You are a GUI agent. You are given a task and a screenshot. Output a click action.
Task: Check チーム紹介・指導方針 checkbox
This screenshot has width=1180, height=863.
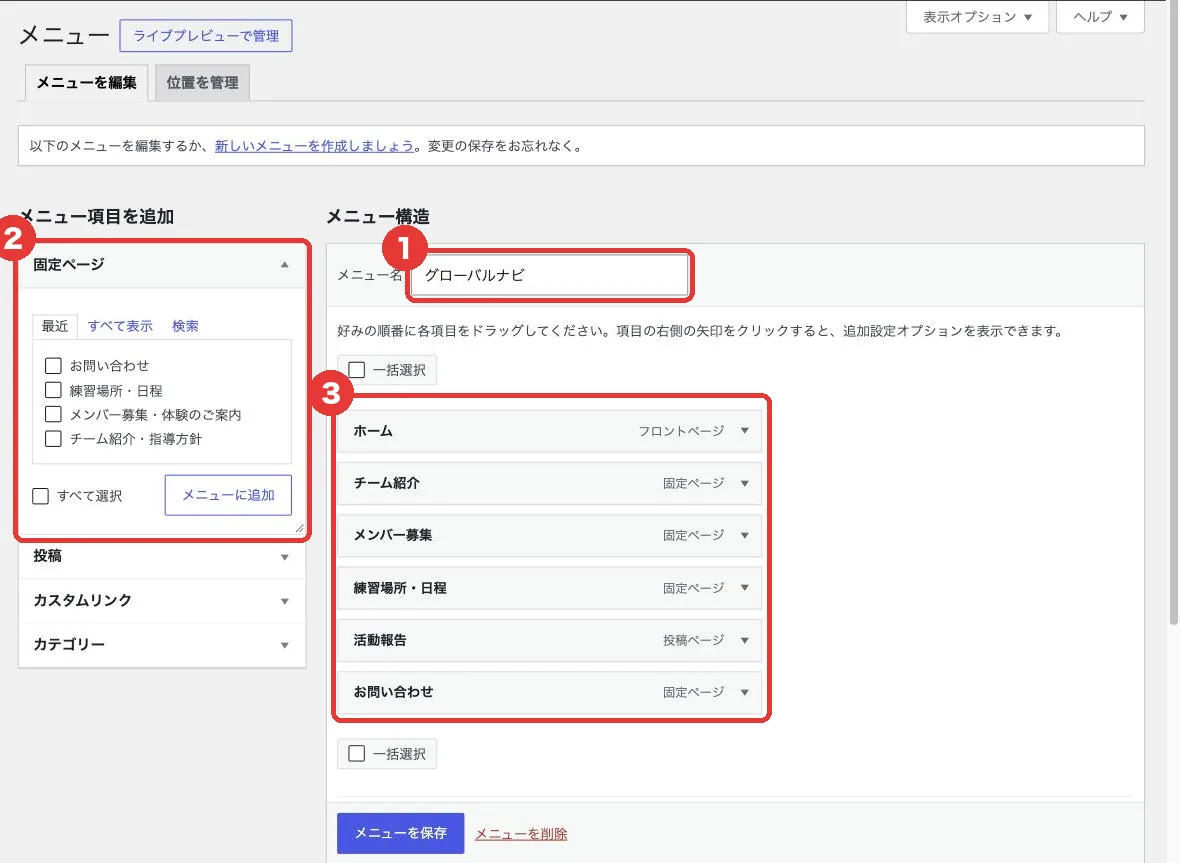point(53,439)
